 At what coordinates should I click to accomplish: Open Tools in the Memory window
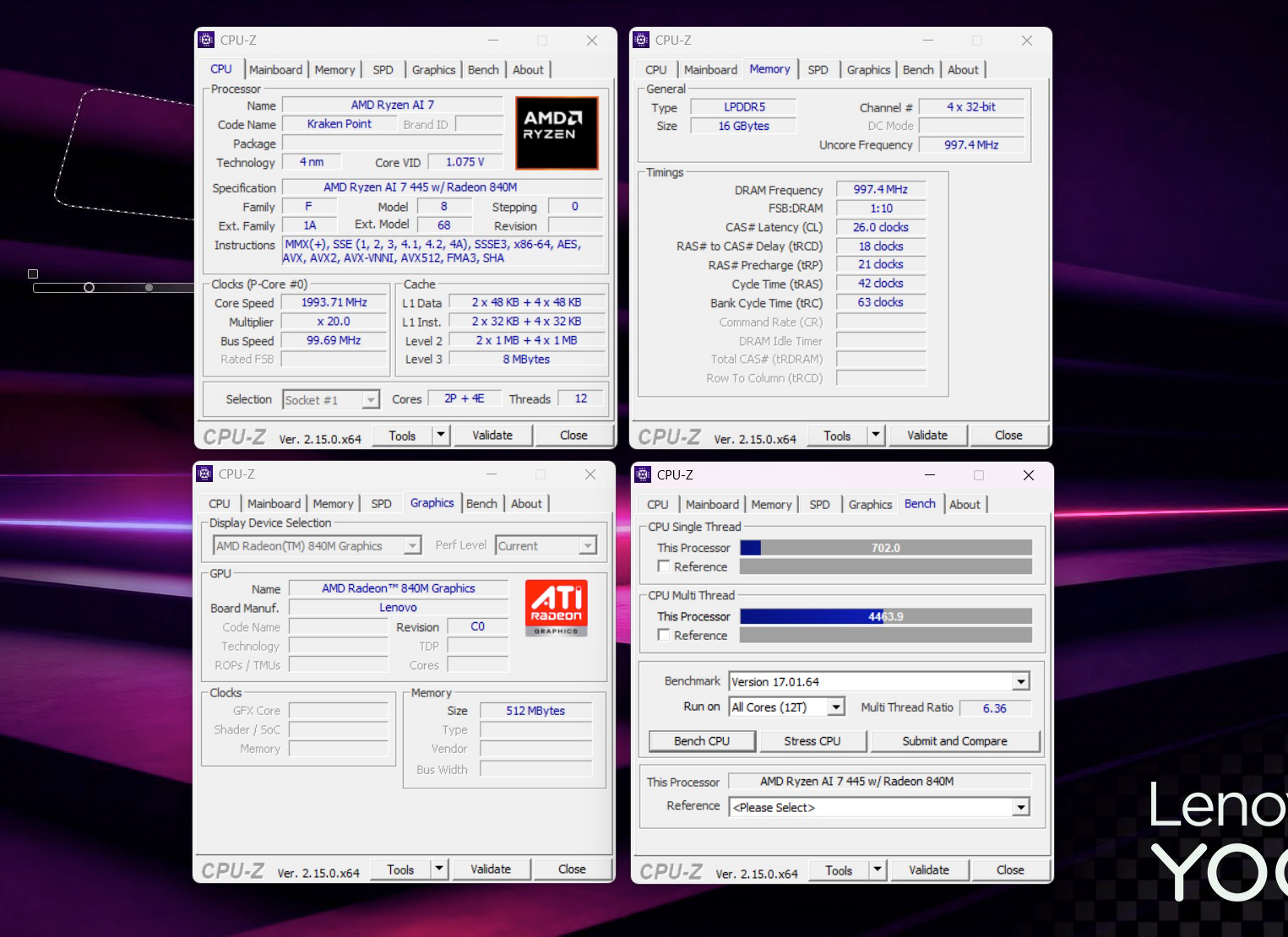[x=837, y=436]
